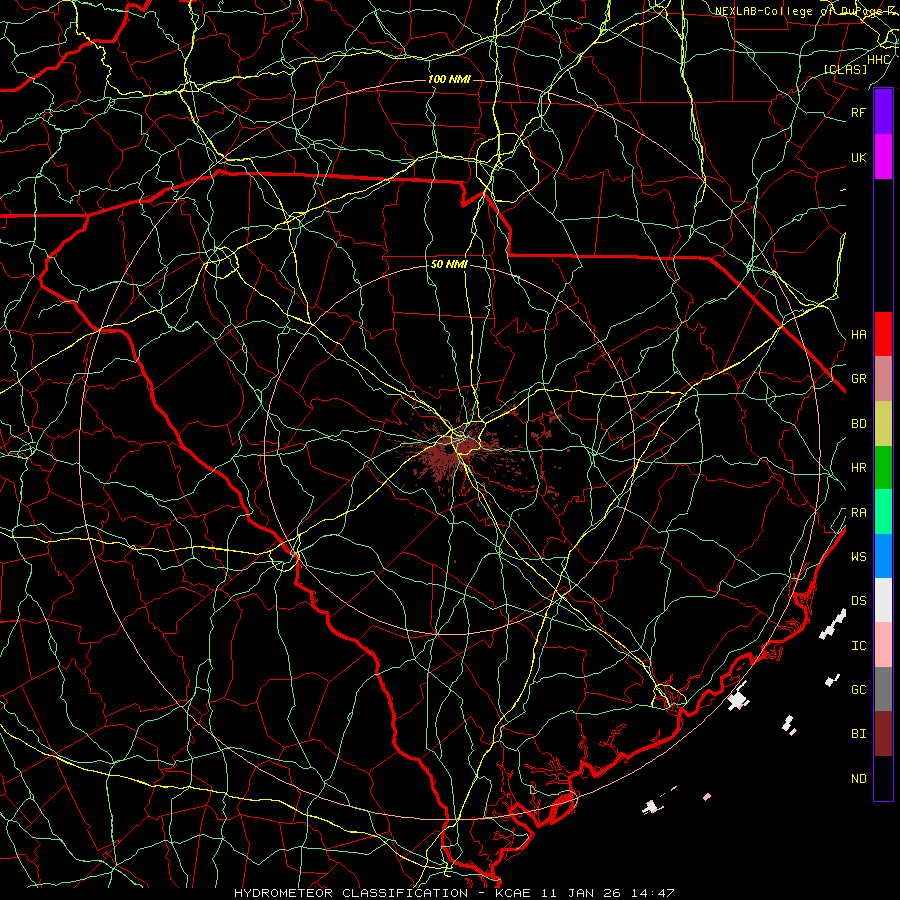Click the "HR" legend label

(858, 468)
